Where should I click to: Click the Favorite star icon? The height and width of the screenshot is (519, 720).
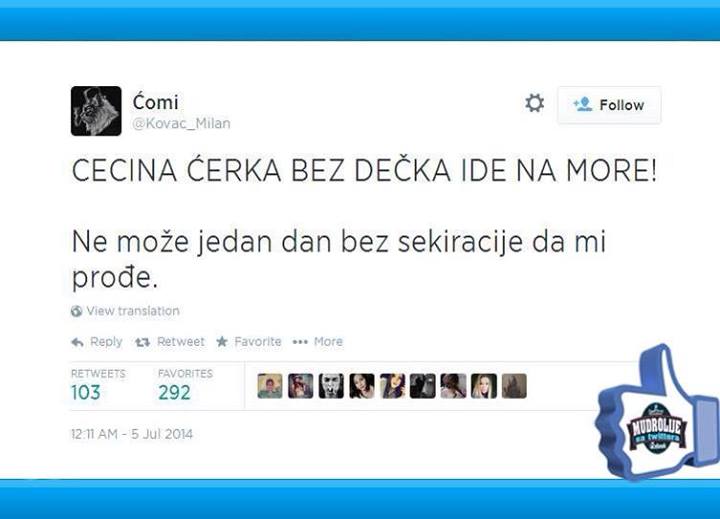point(222,341)
